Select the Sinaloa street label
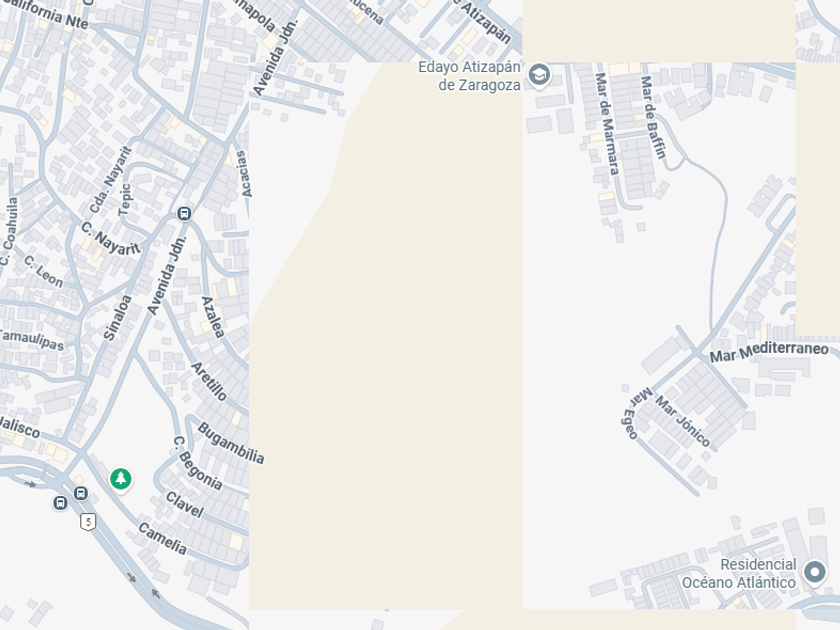 tap(117, 318)
